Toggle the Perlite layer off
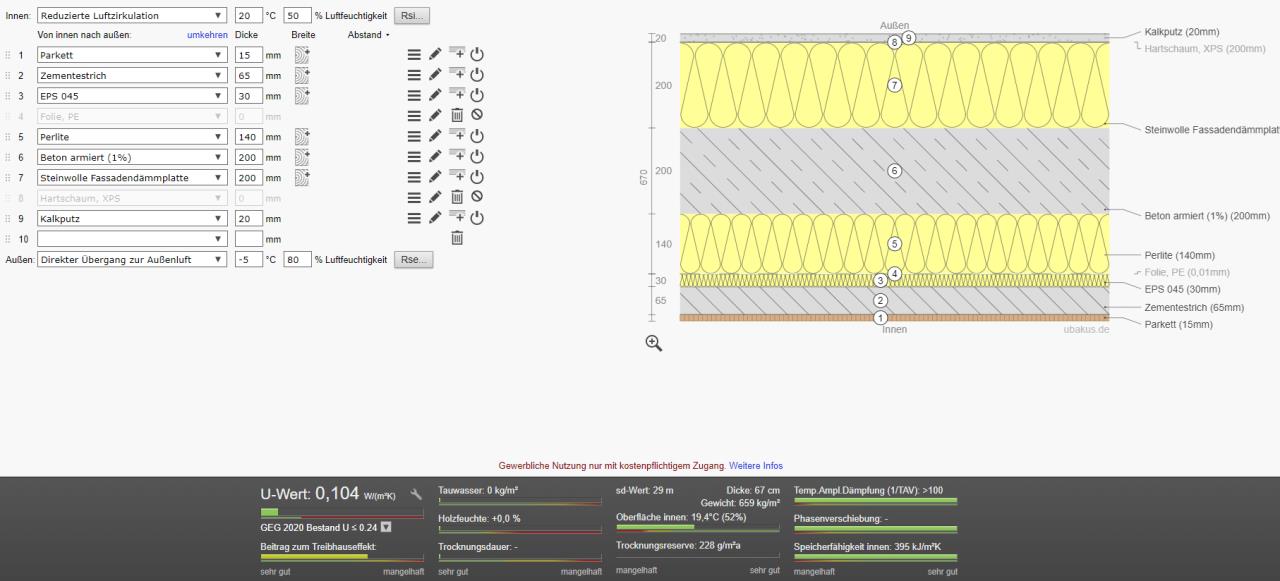Screen dimensions: 1280x581 click(x=477, y=137)
